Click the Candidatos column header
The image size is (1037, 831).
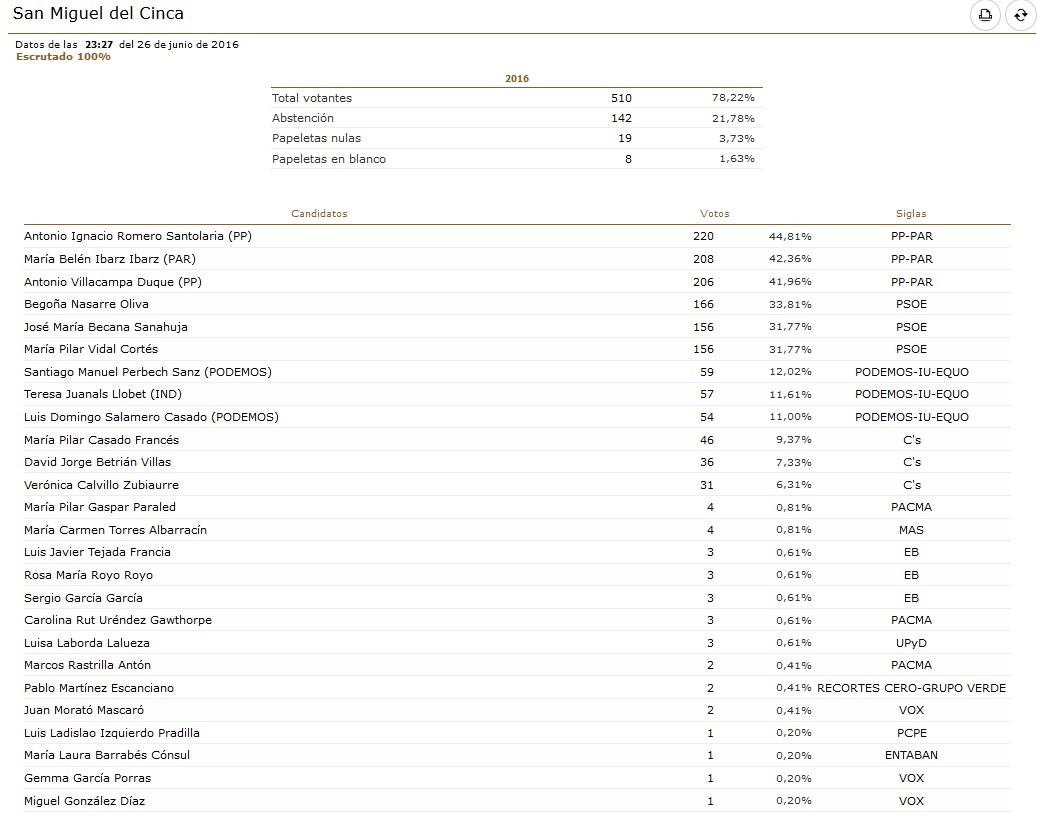(319, 214)
